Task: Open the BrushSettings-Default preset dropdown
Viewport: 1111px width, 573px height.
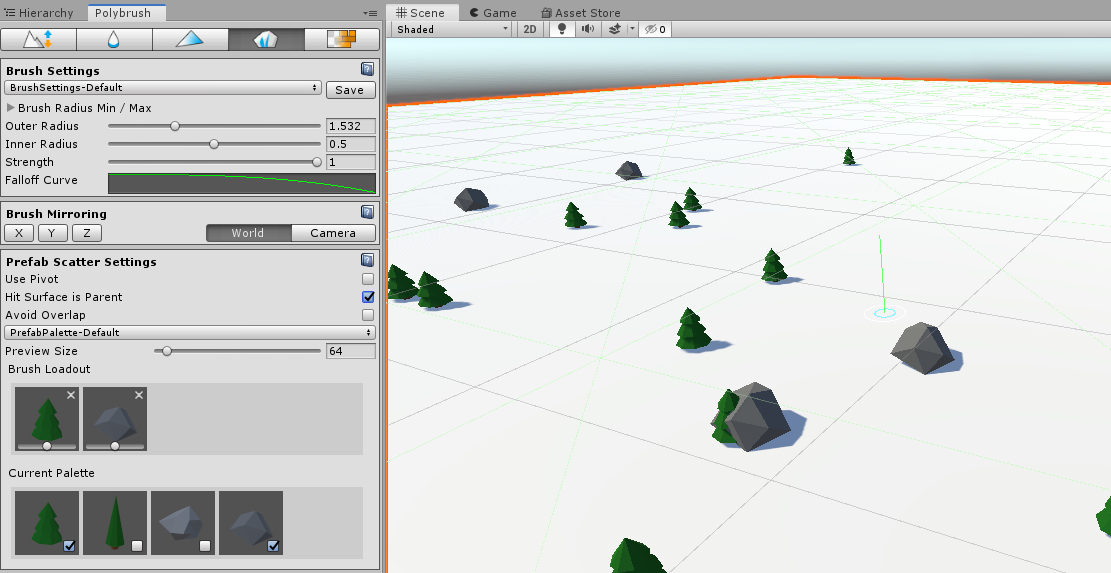Action: coord(162,89)
